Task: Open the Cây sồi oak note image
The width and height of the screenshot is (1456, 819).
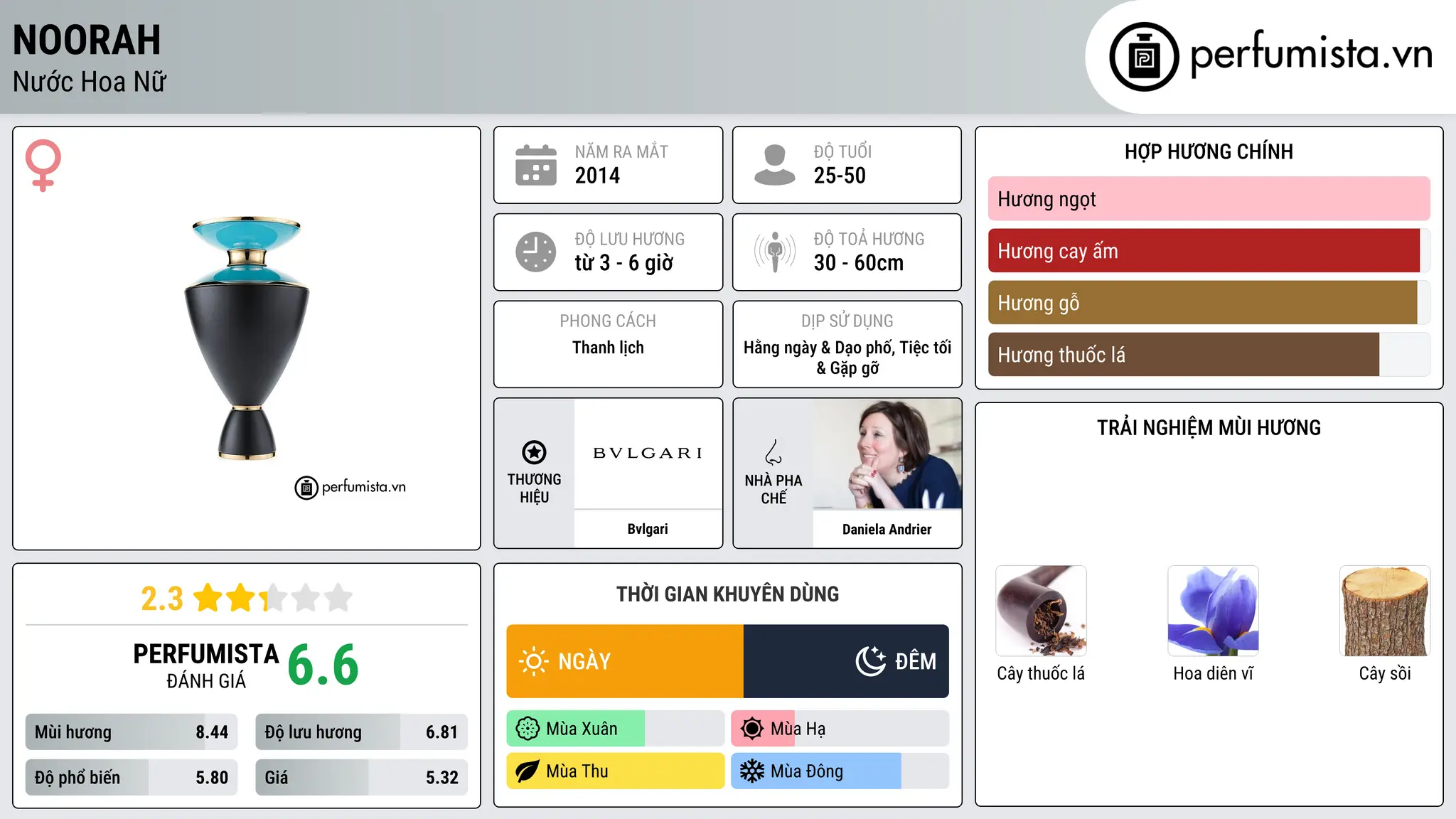Action: pyautogui.click(x=1385, y=611)
